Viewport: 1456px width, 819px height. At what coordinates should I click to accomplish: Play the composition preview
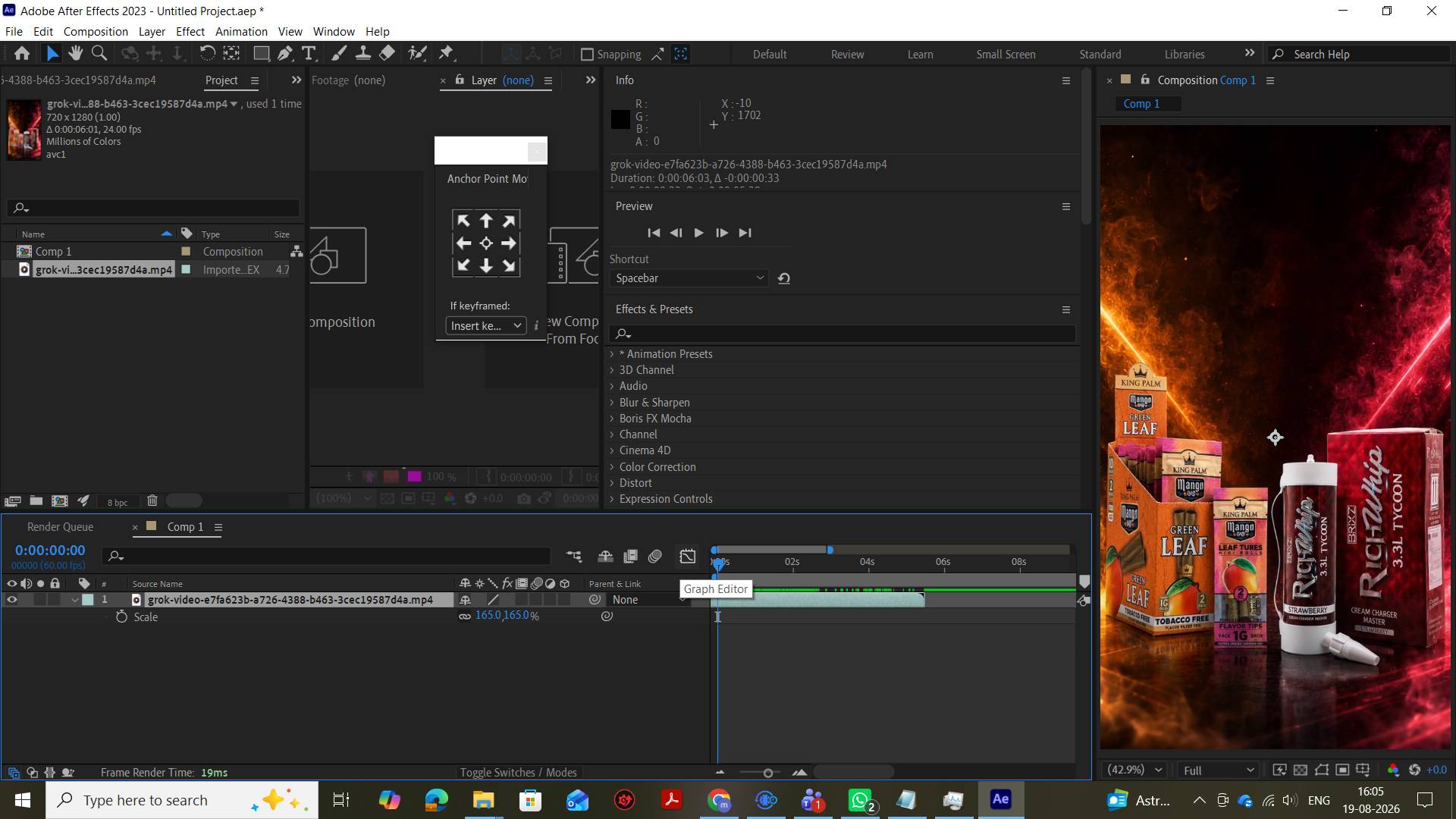pyautogui.click(x=698, y=233)
